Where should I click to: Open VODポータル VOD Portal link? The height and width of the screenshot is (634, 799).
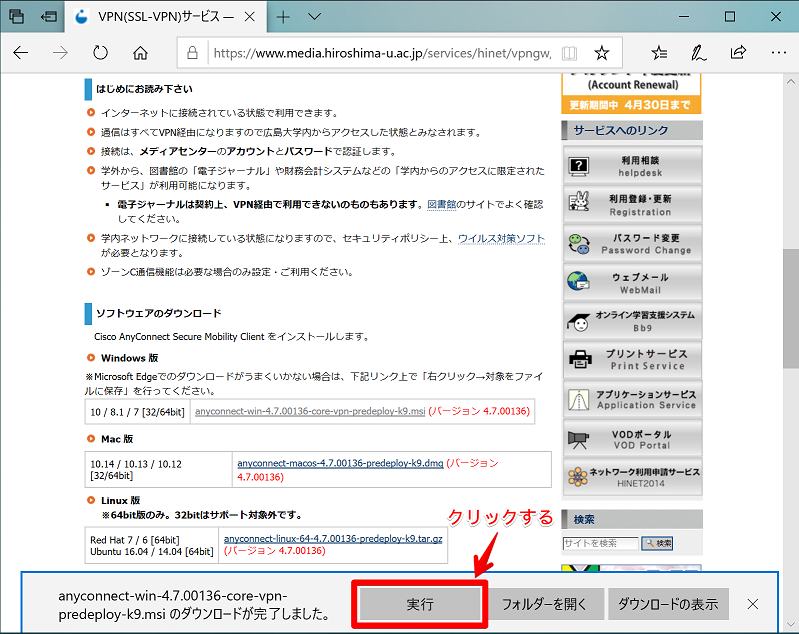pyautogui.click(x=632, y=438)
